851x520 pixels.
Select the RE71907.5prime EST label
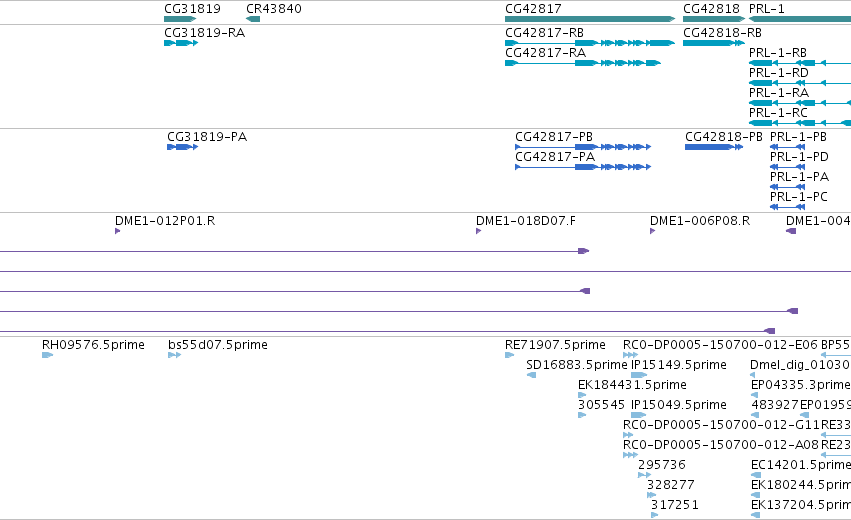point(555,345)
